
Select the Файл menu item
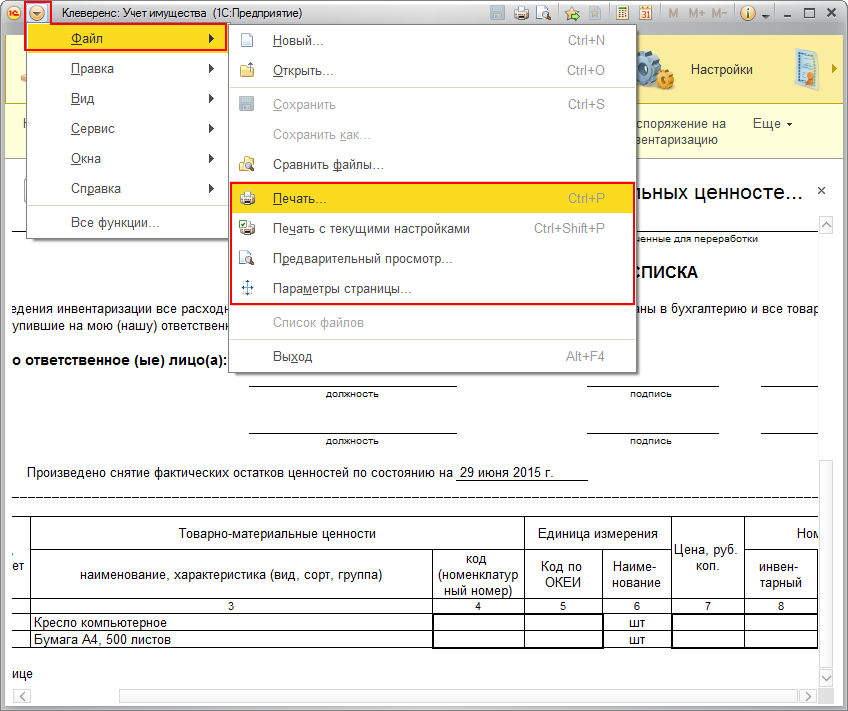tap(126, 38)
